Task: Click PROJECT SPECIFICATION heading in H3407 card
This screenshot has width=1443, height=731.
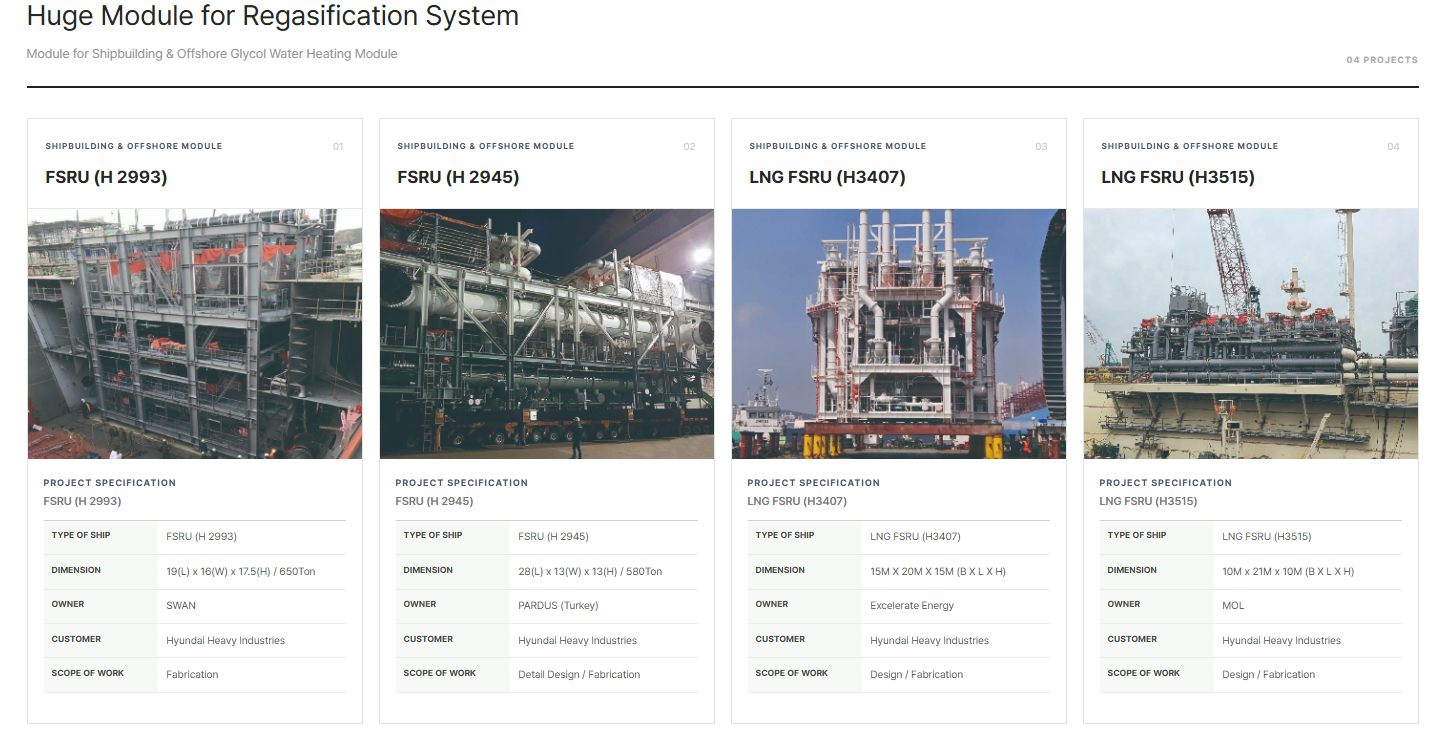Action: (x=814, y=483)
